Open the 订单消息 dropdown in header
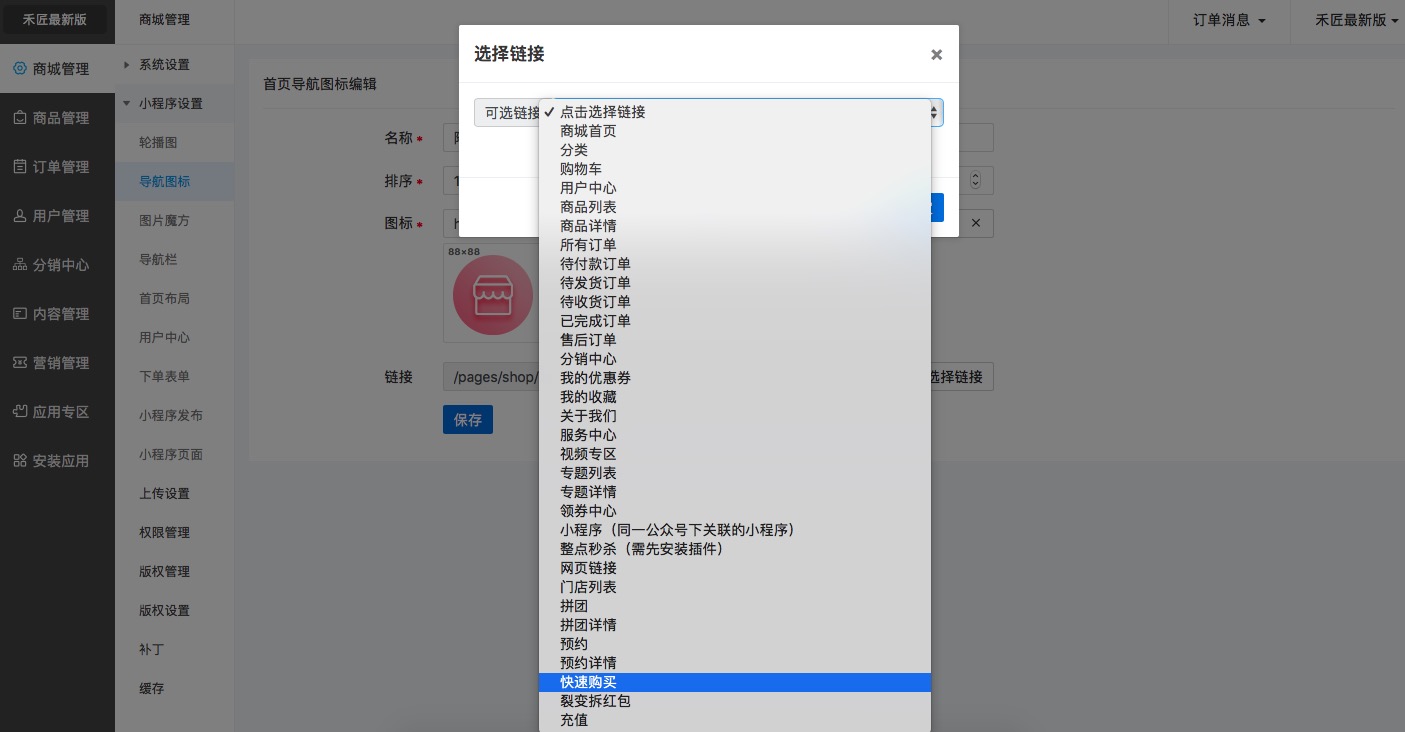This screenshot has height=732, width=1405. click(1229, 20)
